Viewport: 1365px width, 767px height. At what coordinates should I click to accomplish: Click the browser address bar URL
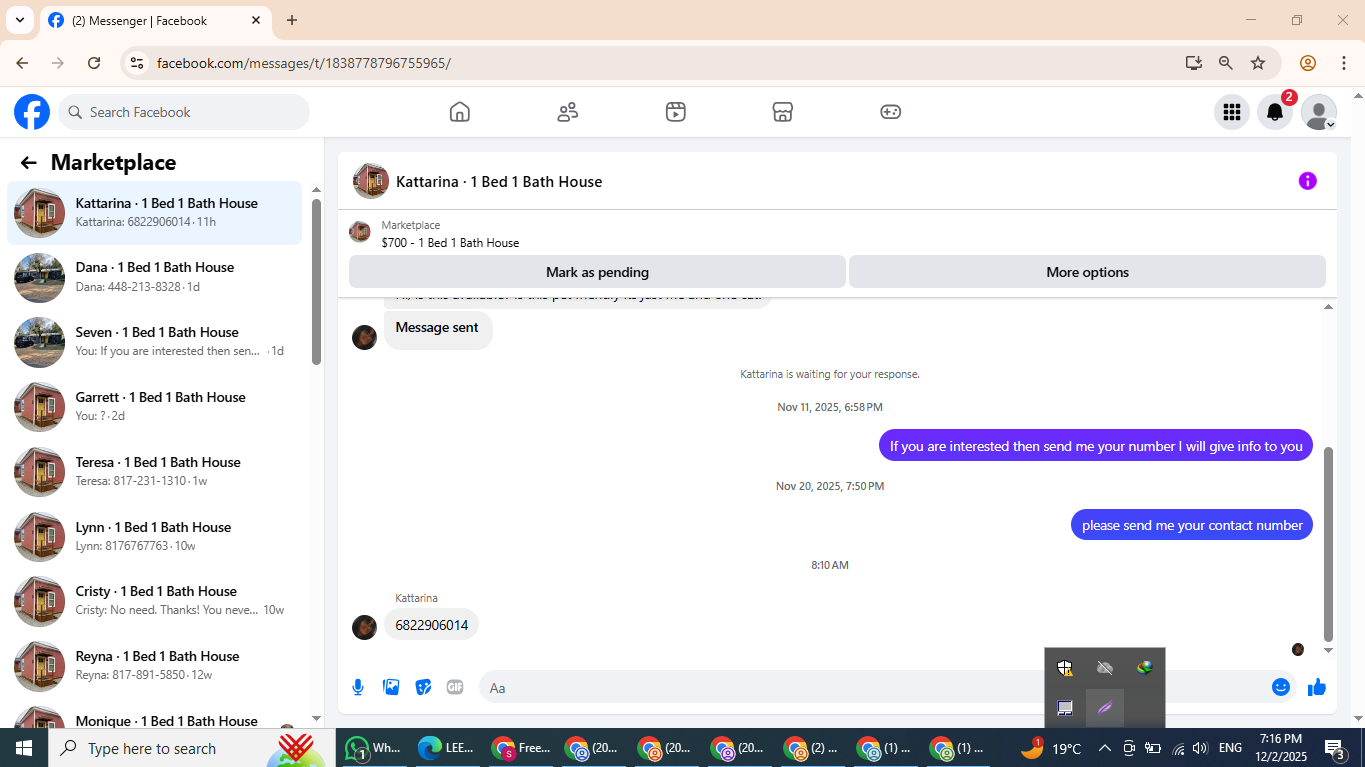pyautogui.click(x=304, y=63)
